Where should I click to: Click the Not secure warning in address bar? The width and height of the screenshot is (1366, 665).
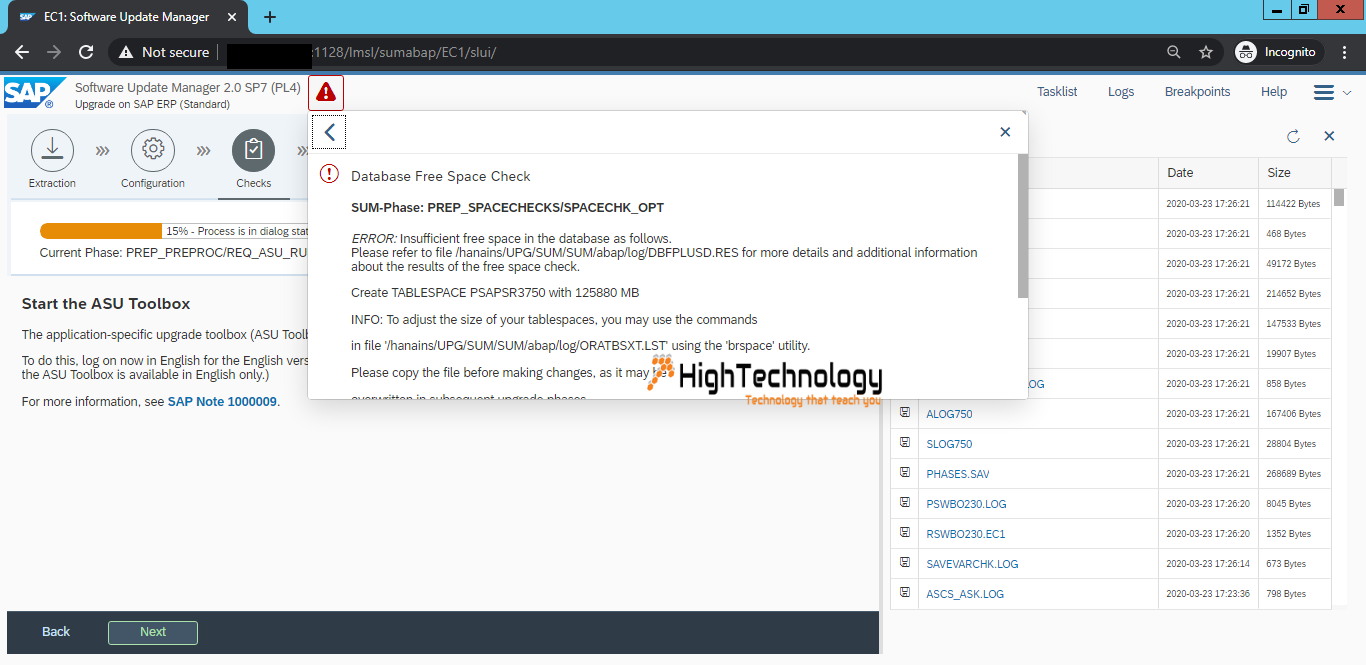(164, 52)
